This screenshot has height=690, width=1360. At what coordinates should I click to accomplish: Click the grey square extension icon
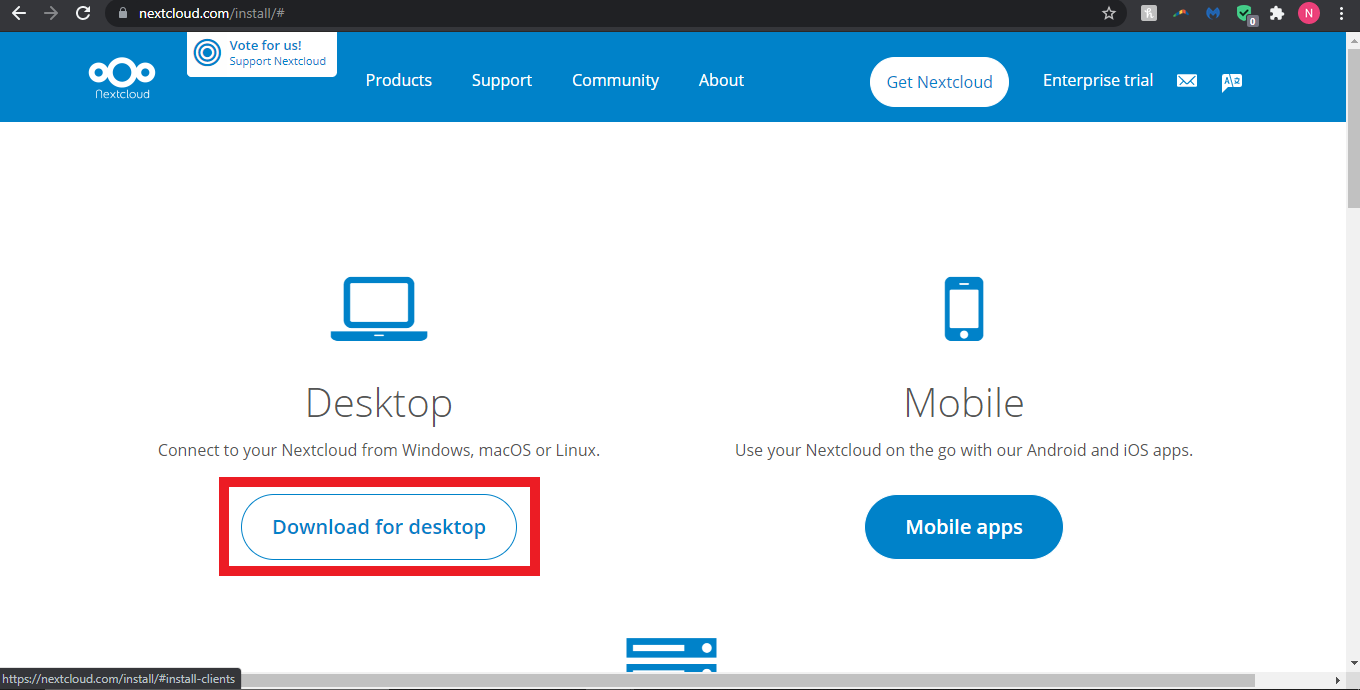point(1149,14)
